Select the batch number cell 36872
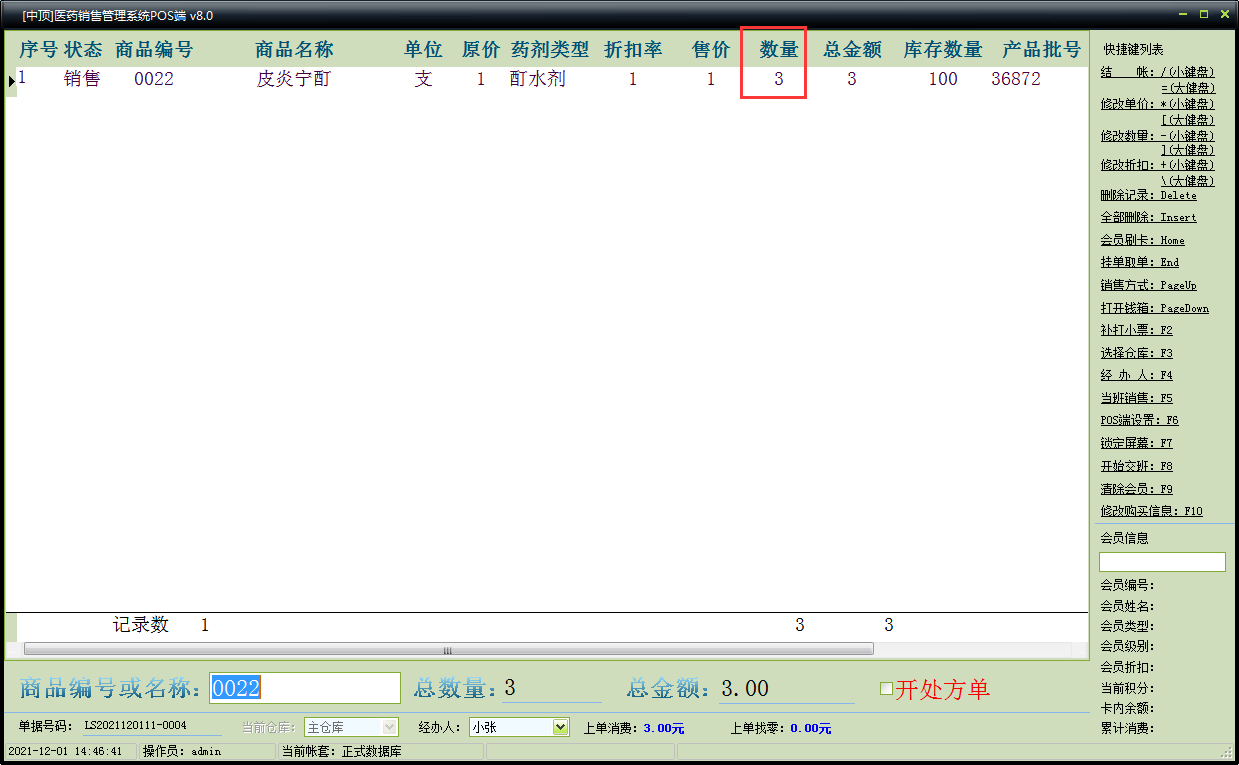 (x=1016, y=79)
